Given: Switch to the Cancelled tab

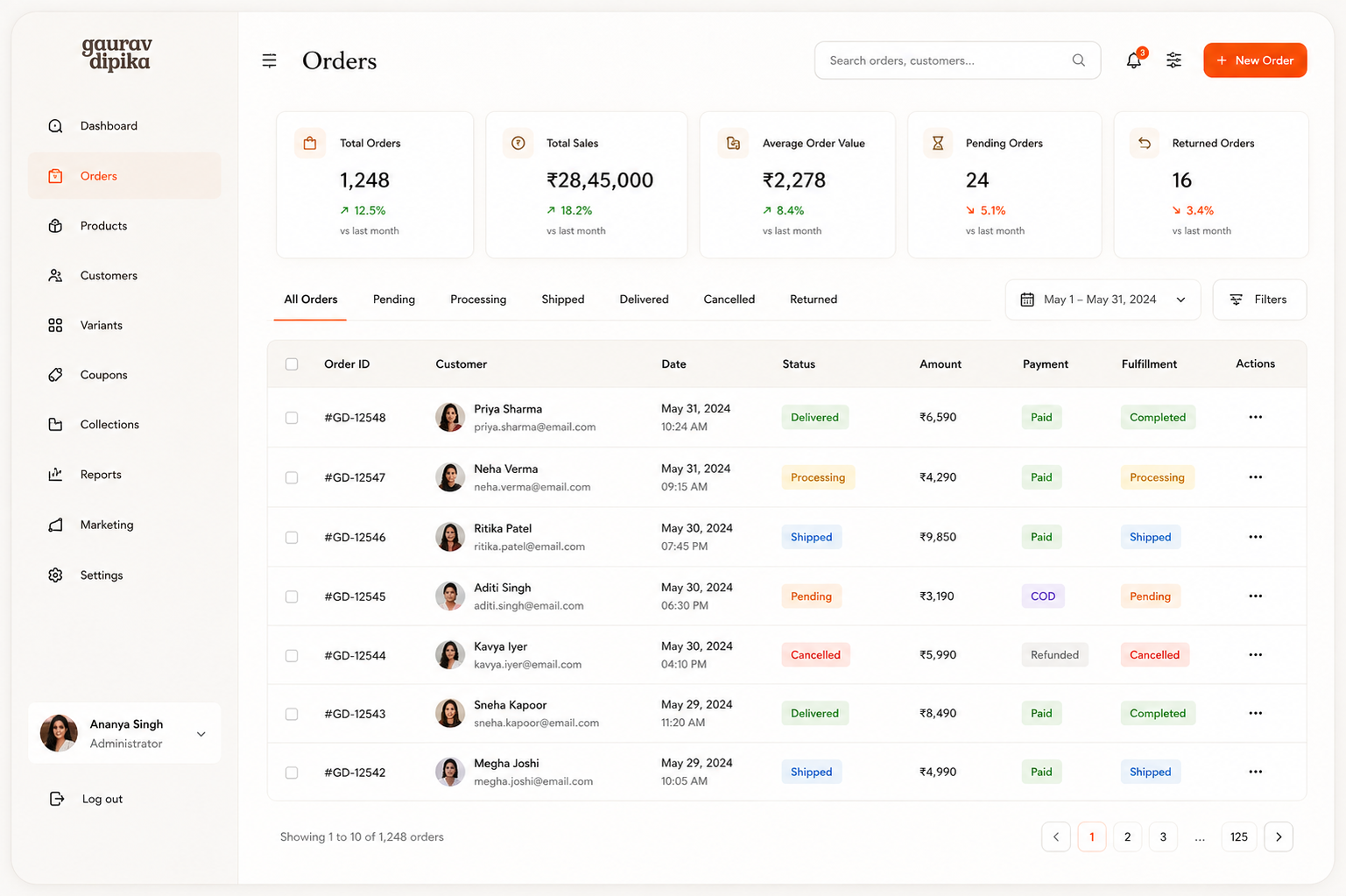Looking at the screenshot, I should point(729,300).
